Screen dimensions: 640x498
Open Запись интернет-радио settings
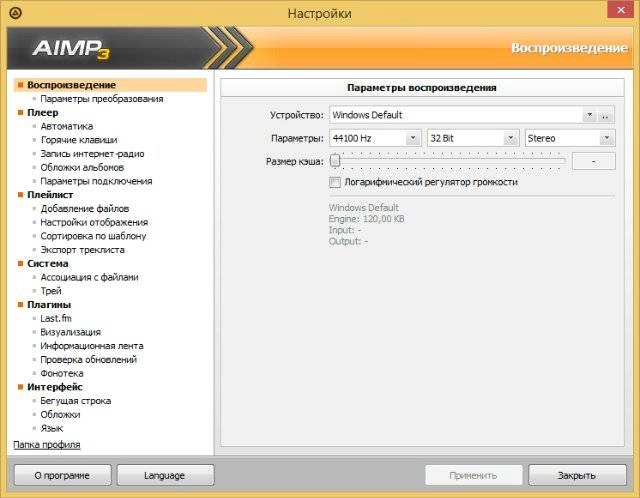(x=92, y=154)
